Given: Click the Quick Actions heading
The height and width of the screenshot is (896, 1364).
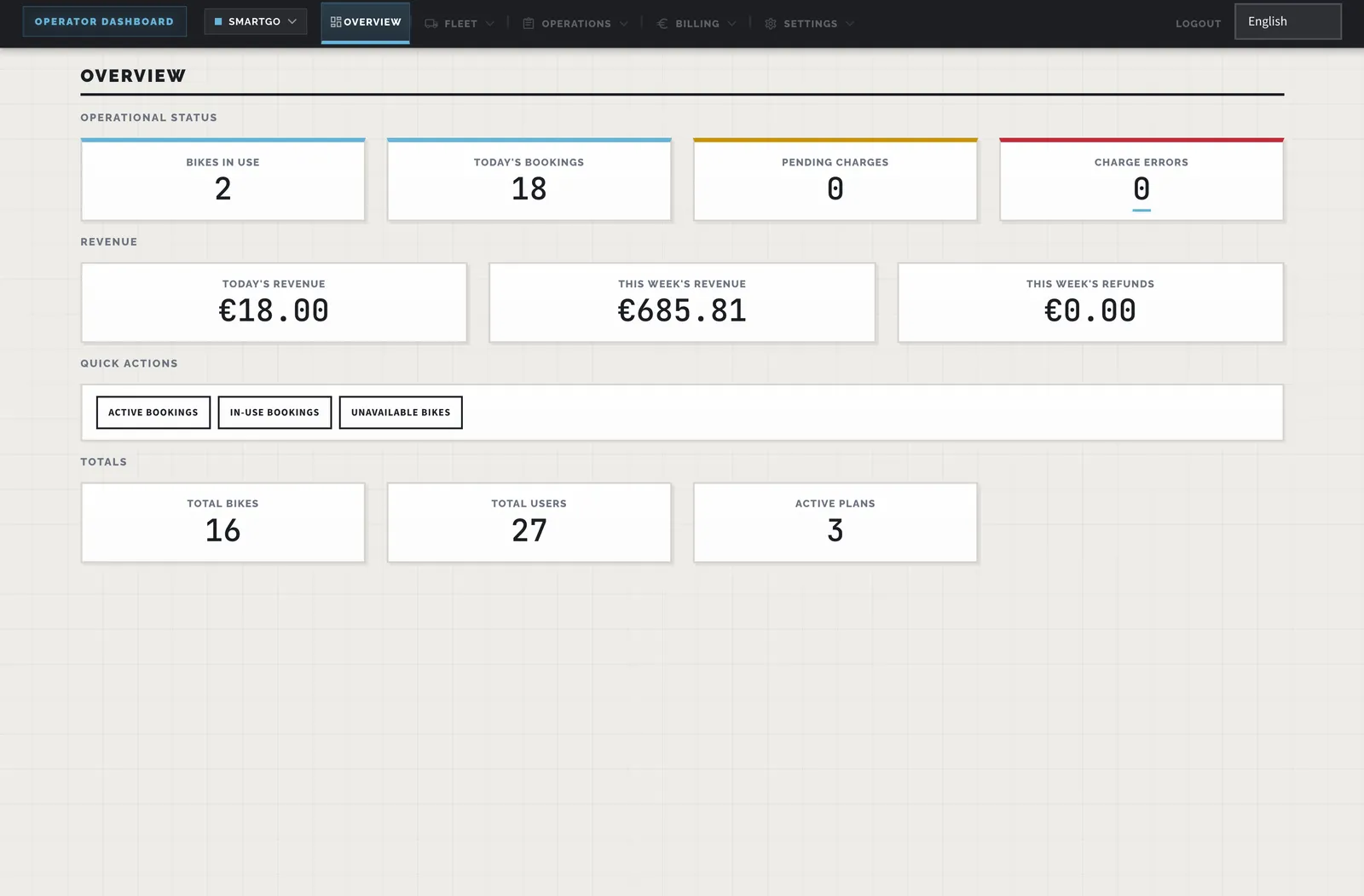Looking at the screenshot, I should pos(130,363).
